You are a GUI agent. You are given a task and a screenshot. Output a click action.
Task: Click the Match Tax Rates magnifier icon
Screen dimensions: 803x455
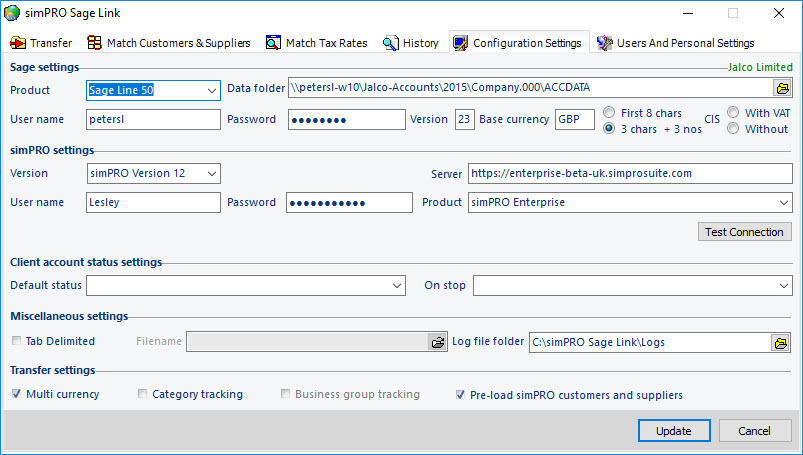pyautogui.click(x=273, y=43)
